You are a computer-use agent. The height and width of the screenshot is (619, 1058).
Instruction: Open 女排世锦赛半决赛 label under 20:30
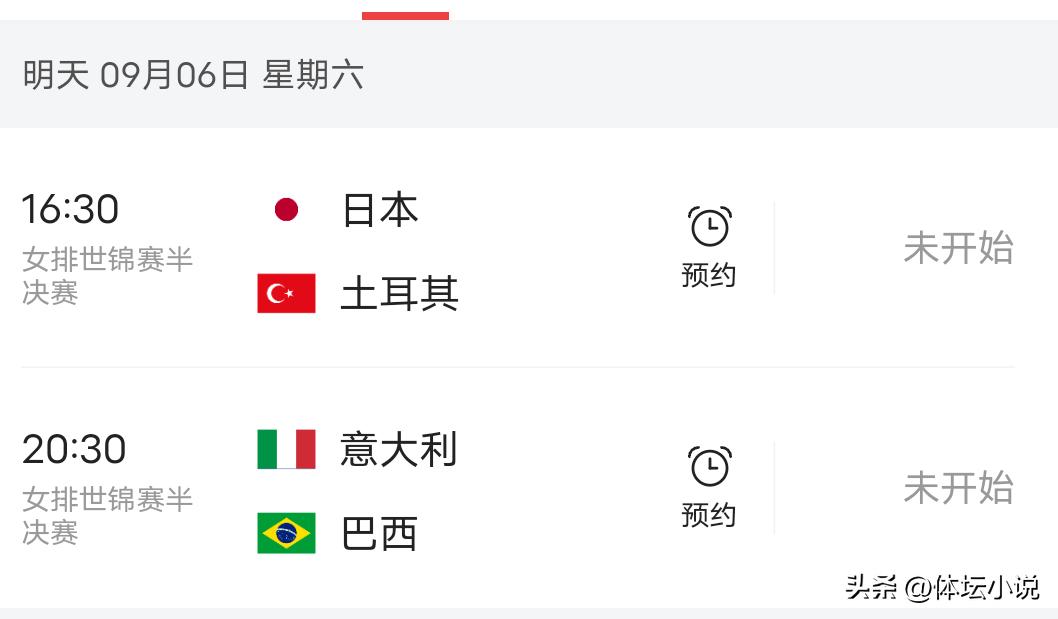tap(107, 516)
